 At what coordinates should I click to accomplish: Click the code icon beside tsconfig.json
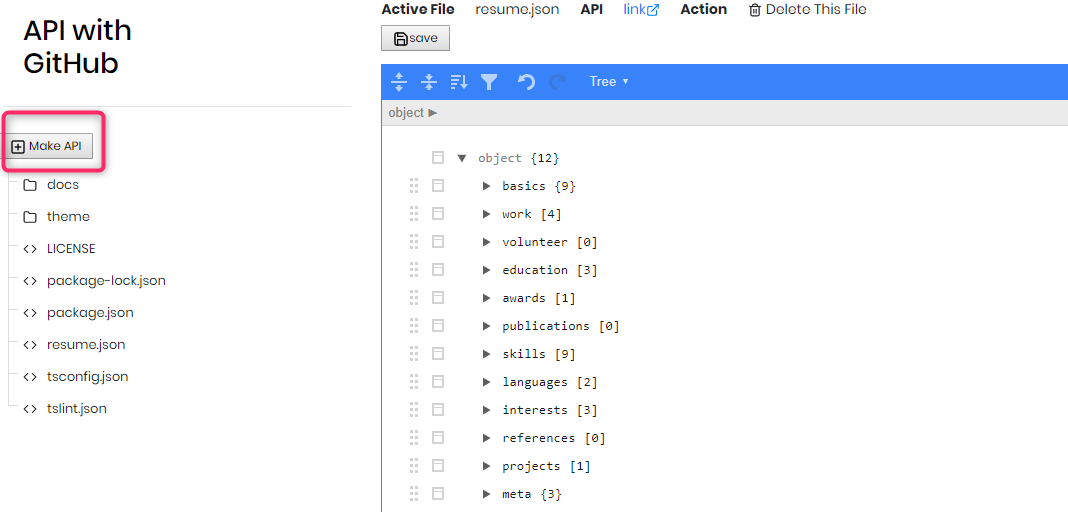[x=30, y=377]
